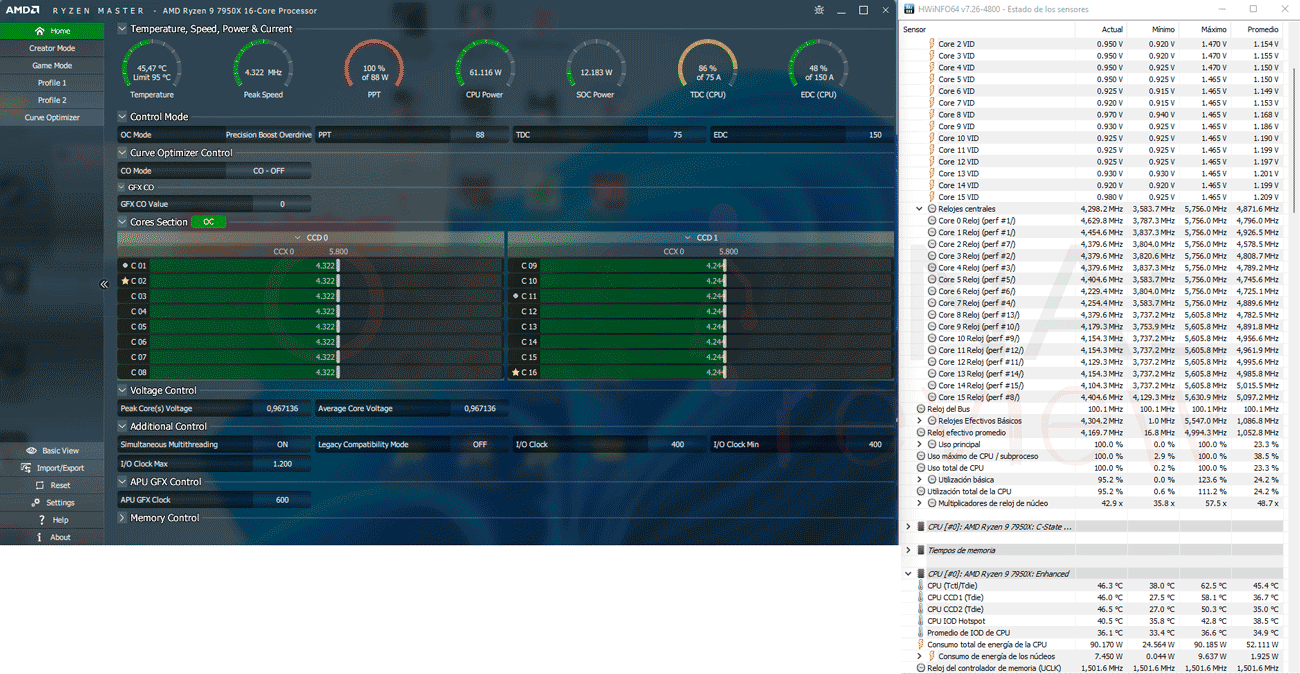Click the HWiNFO64 app icon in its title bar
1300x674 pixels.
pyautogui.click(x=908, y=9)
